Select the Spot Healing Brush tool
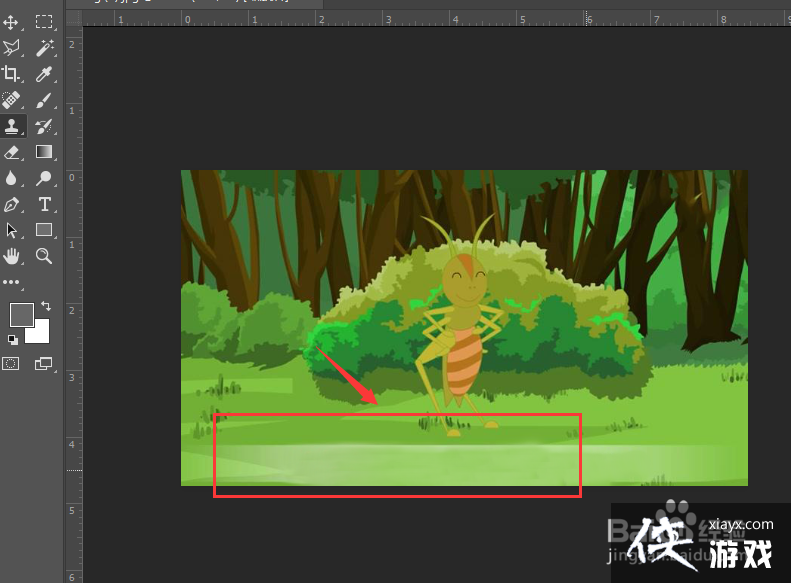This screenshot has height=583, width=791. [12, 100]
